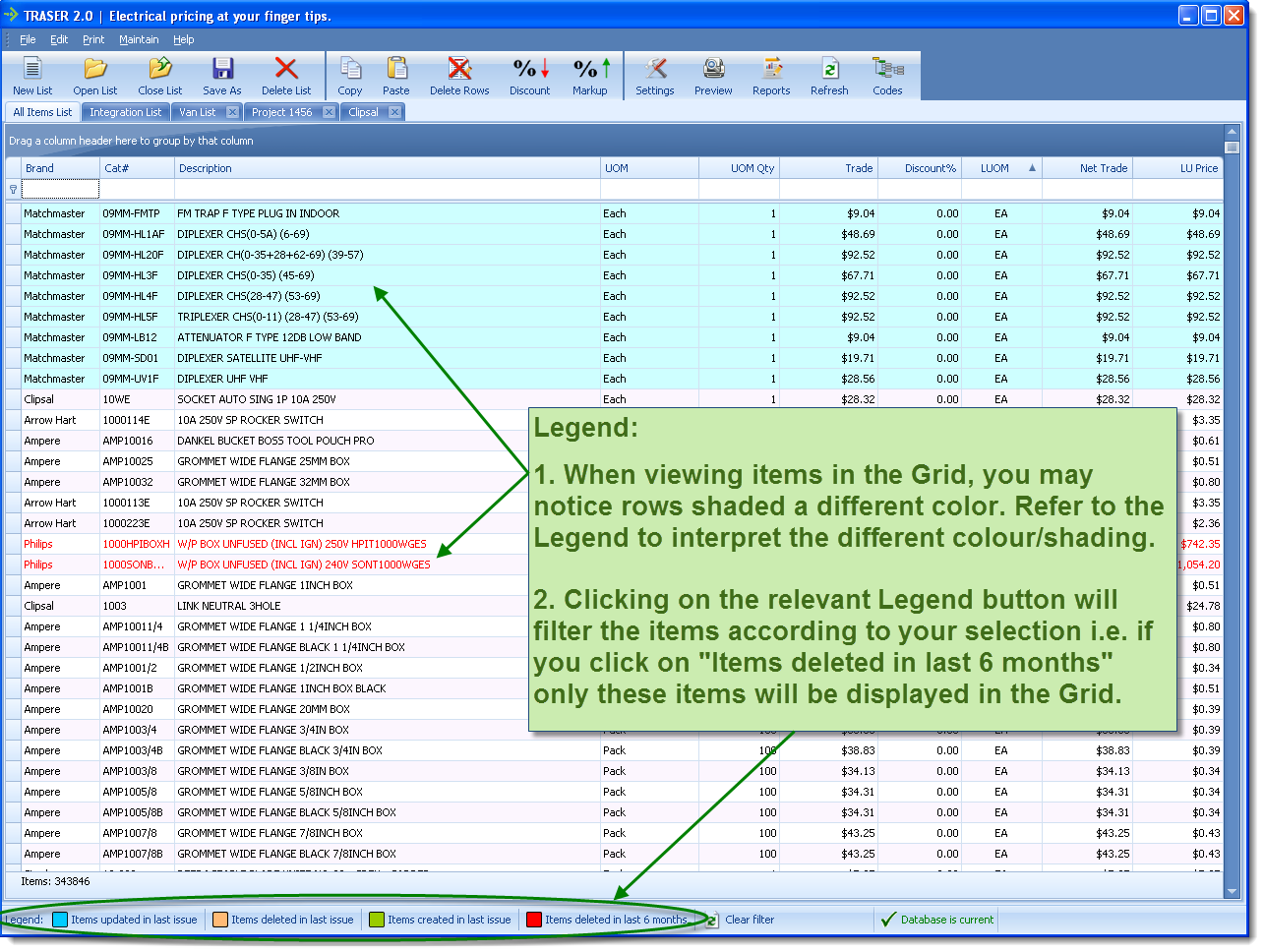Click the TRIPLEXER CHS(0-11) description cell
1264x952 pixels.
point(388,317)
